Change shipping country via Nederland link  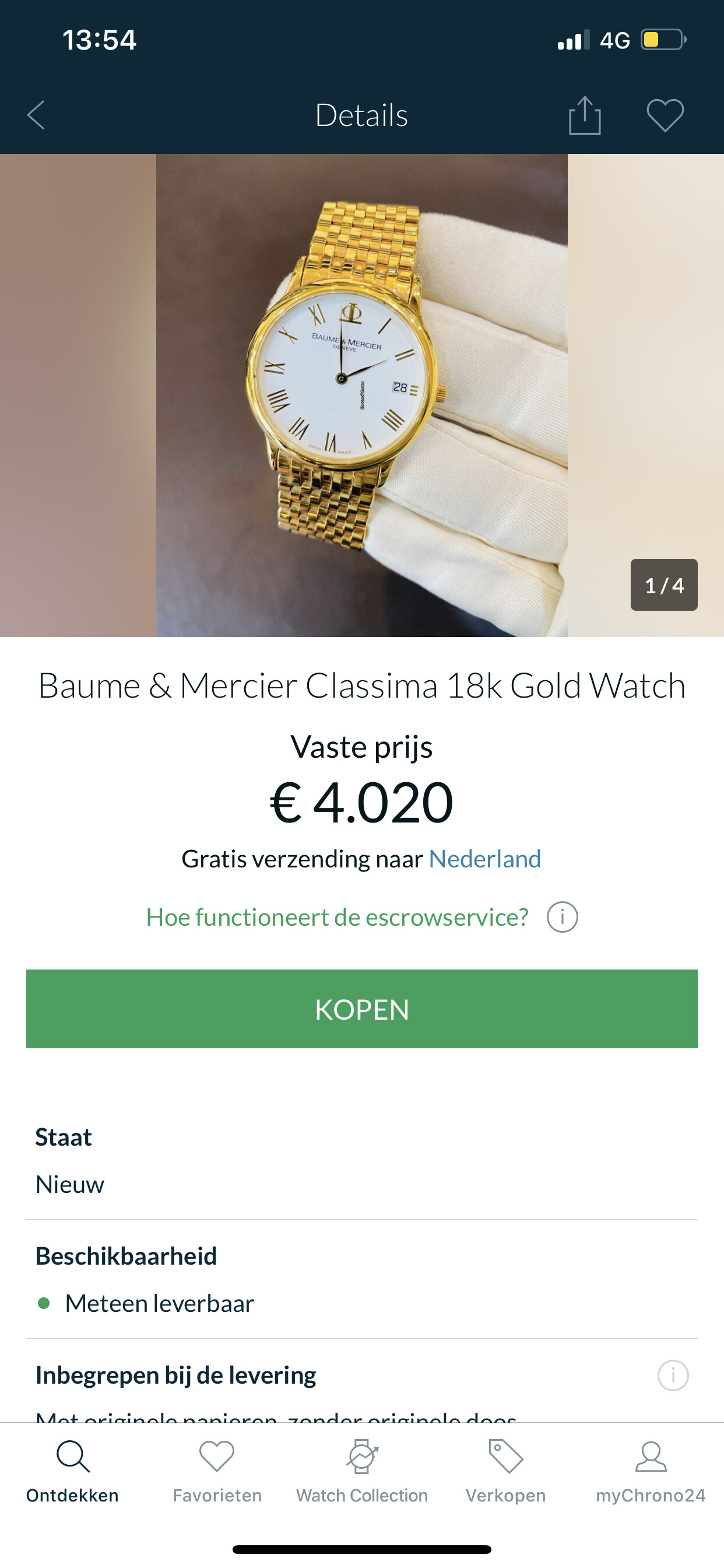click(485, 859)
